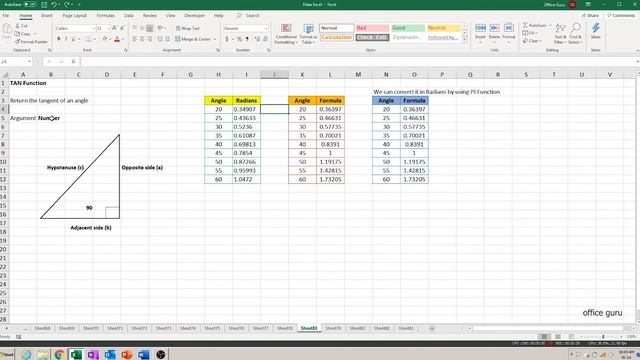Open the Comments pane button

pyautogui.click(x=621, y=16)
